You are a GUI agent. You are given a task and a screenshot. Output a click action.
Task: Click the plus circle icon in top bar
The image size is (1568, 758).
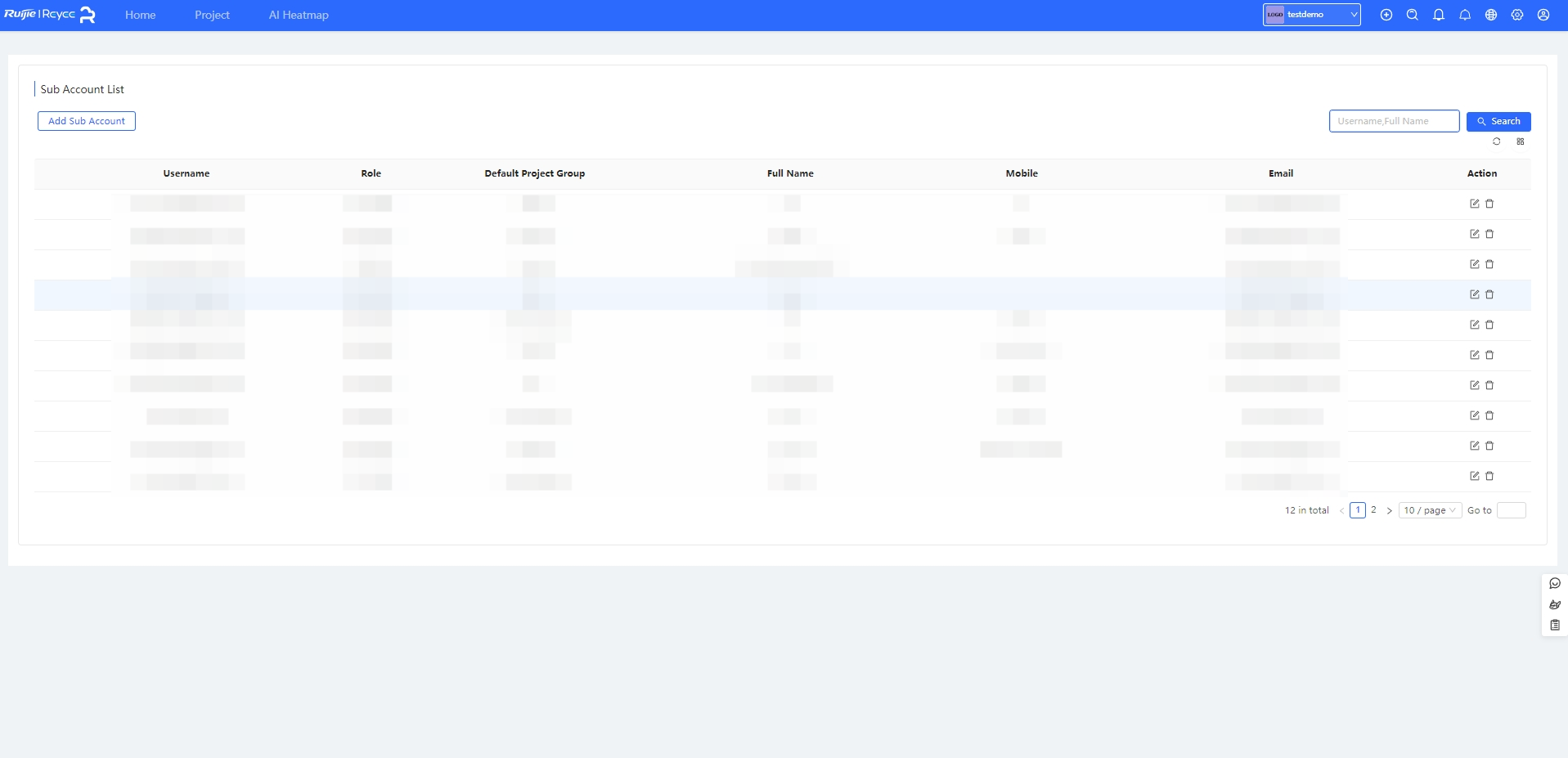pos(1386,15)
